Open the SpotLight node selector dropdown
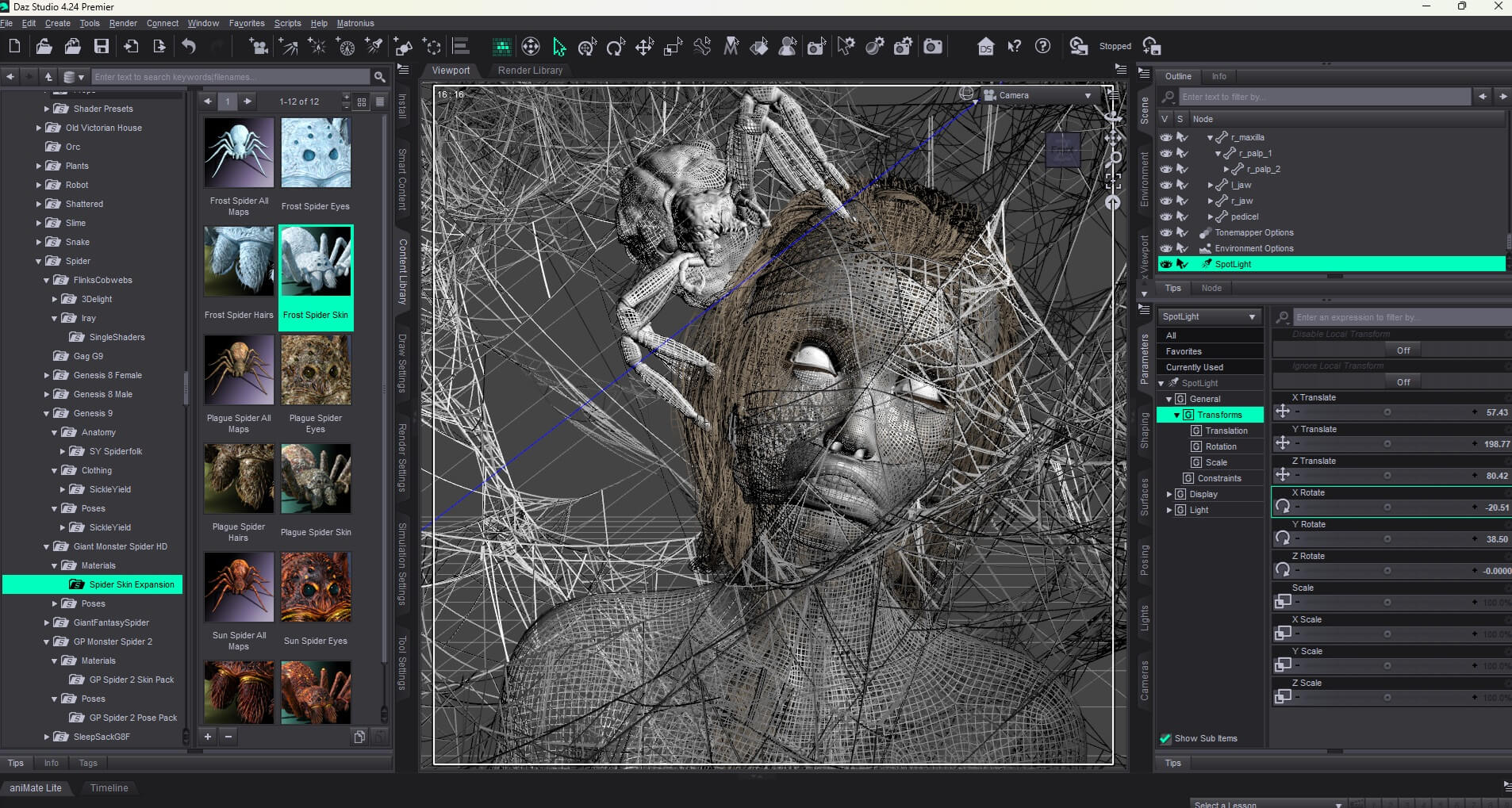 click(1209, 316)
